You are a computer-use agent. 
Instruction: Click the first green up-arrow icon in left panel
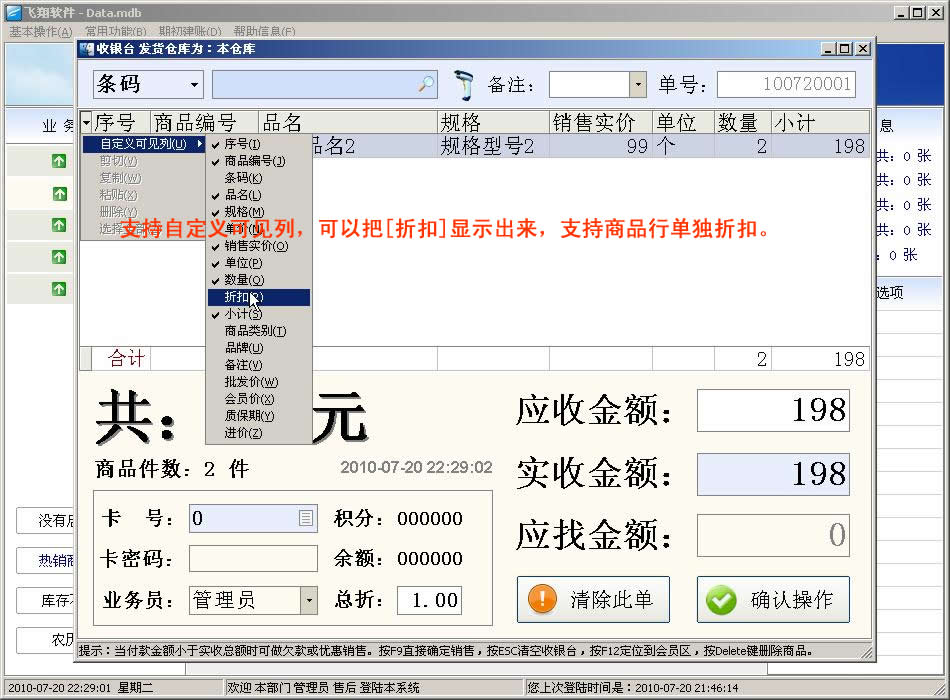(59, 162)
